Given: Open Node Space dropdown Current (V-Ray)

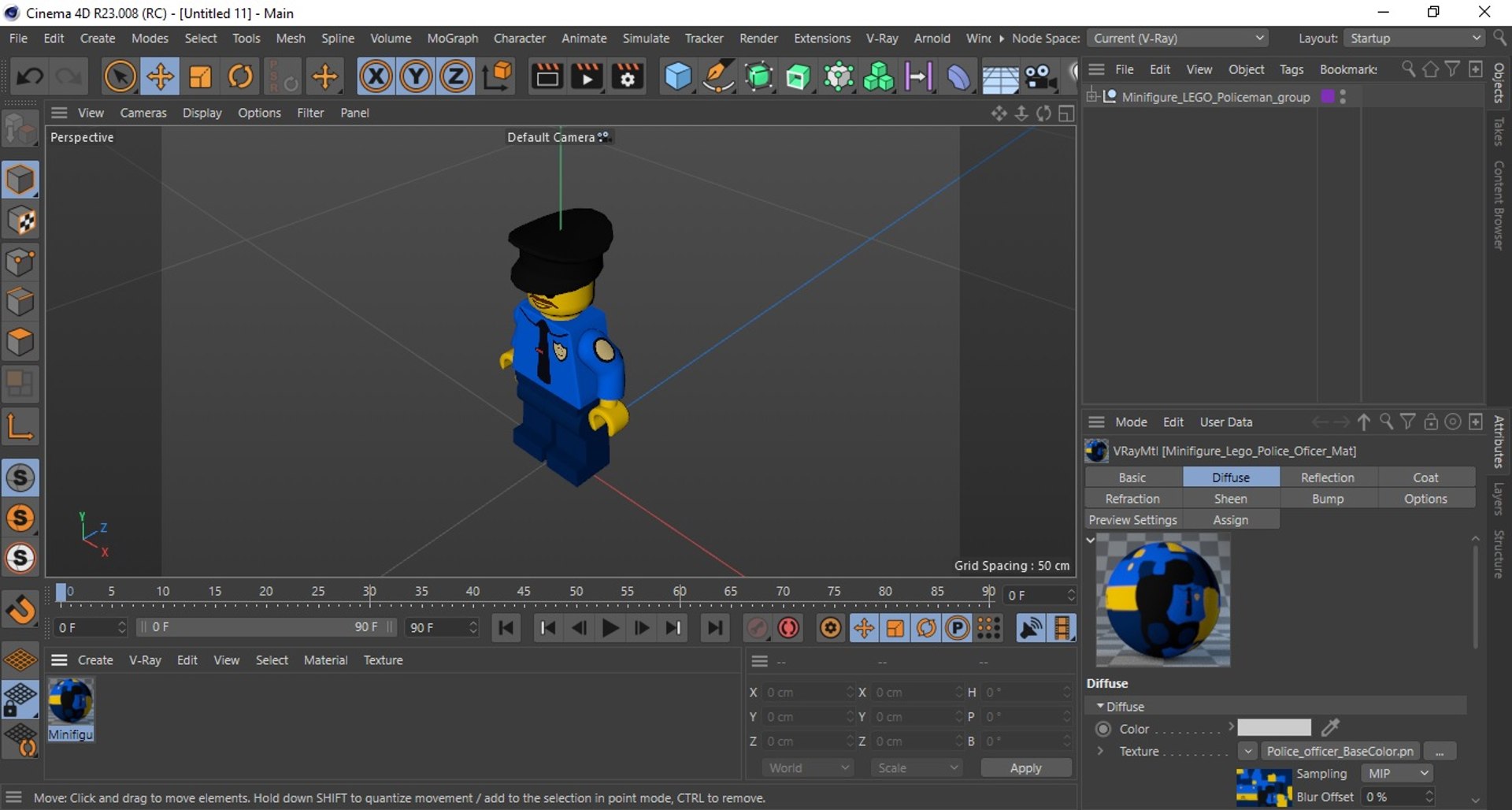Looking at the screenshot, I should click(x=1178, y=38).
